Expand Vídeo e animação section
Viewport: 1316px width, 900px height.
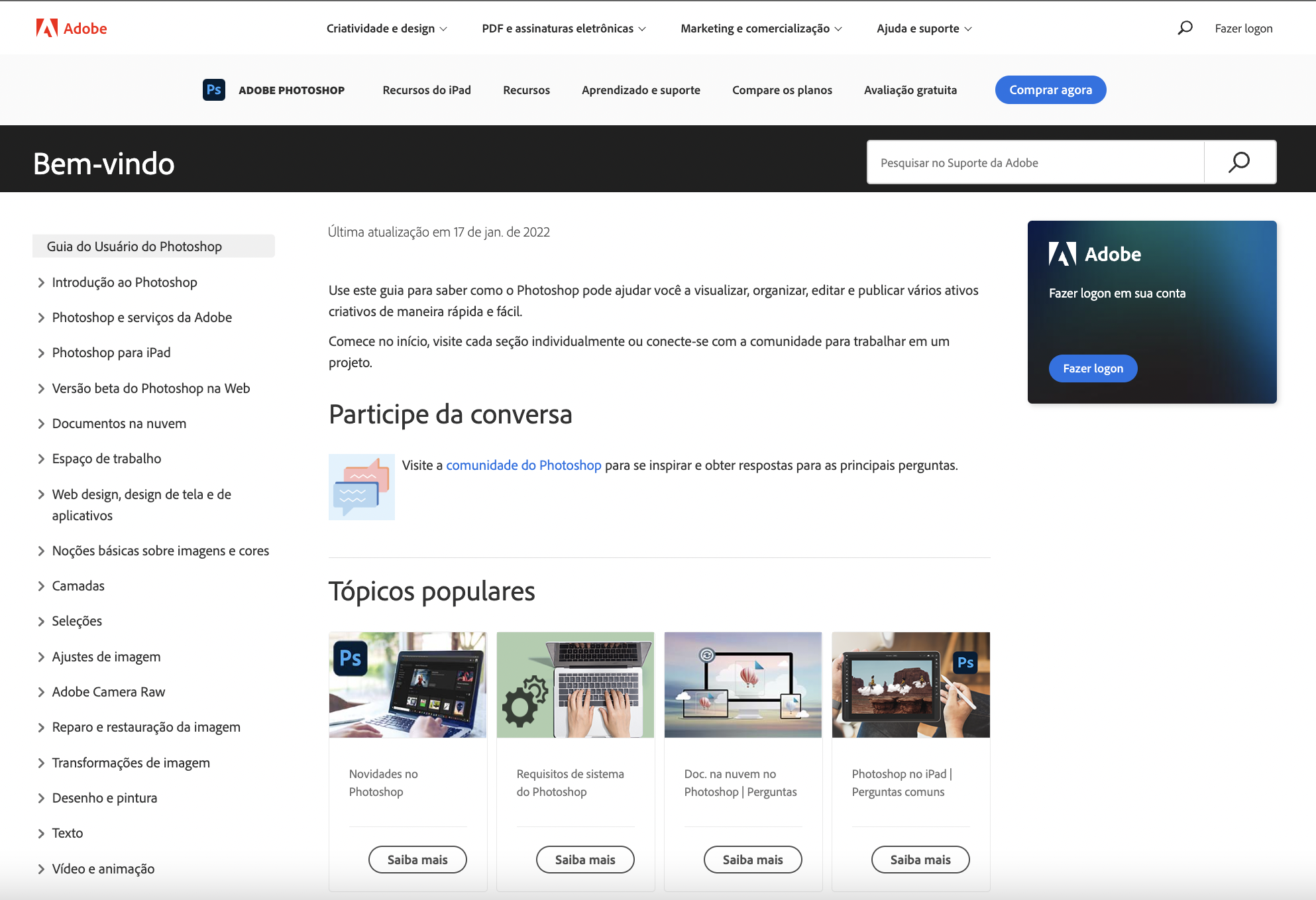point(96,869)
